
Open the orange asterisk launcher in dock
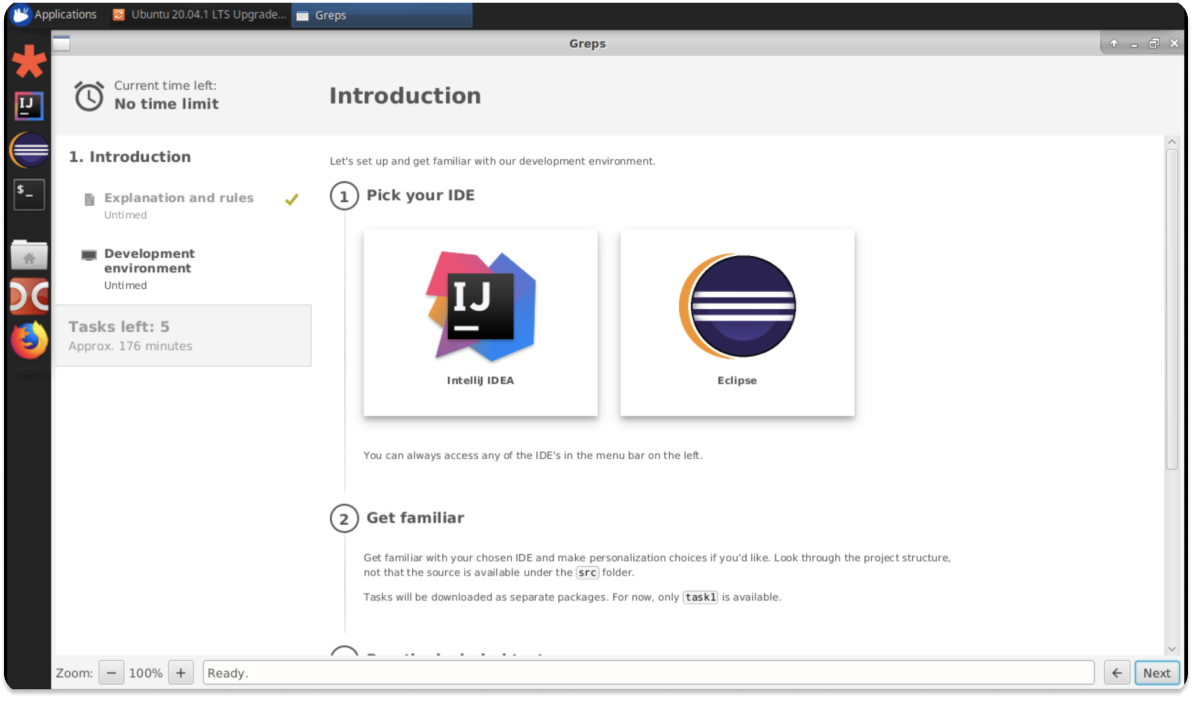coord(29,62)
